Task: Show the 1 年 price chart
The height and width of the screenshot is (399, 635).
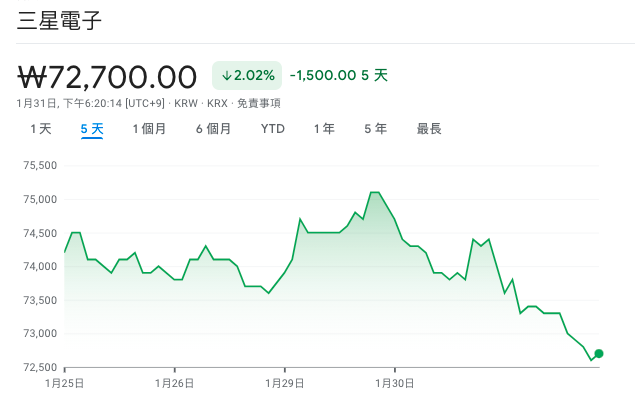Action: pos(324,129)
